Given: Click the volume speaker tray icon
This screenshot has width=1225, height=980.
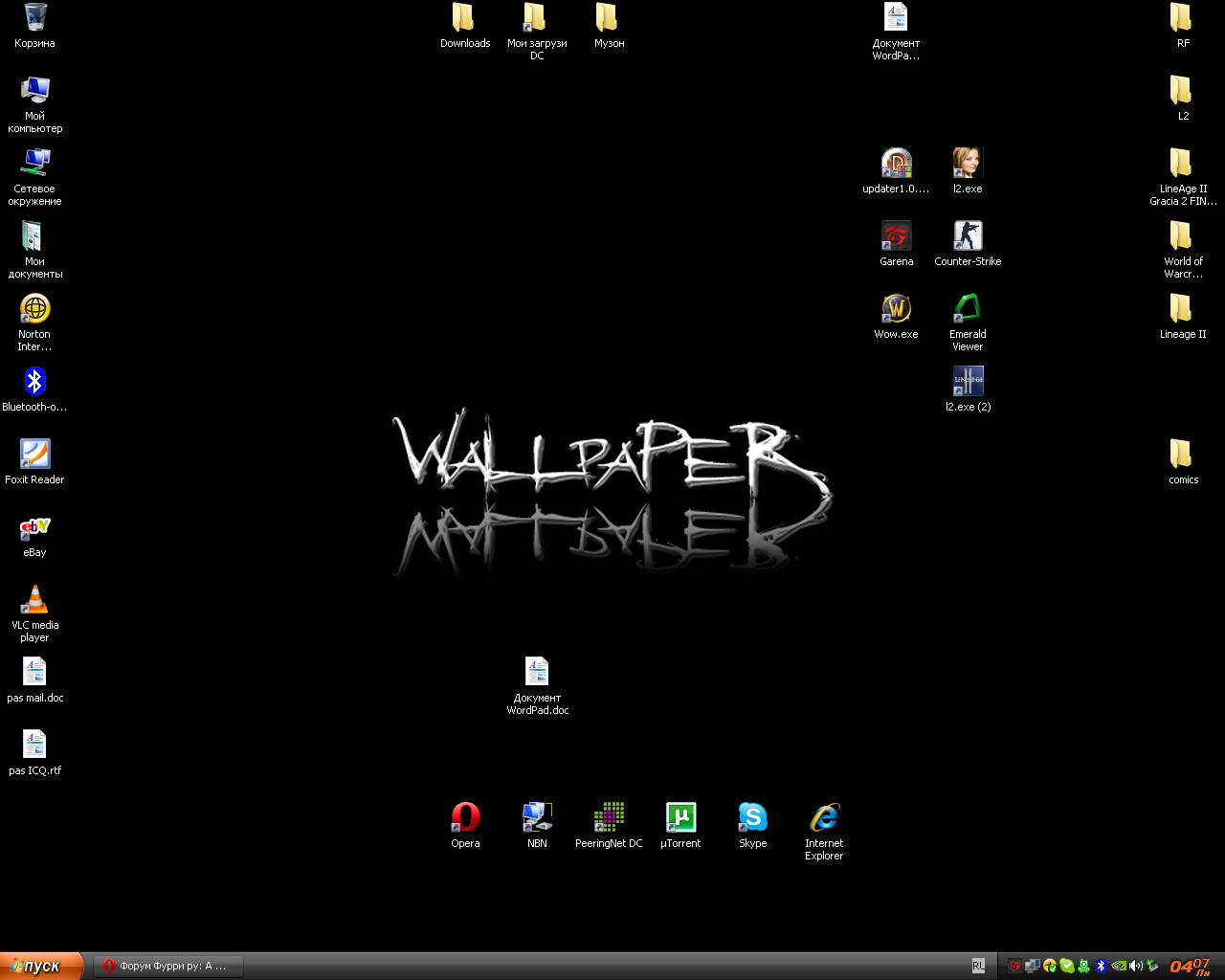Looking at the screenshot, I should (1136, 966).
